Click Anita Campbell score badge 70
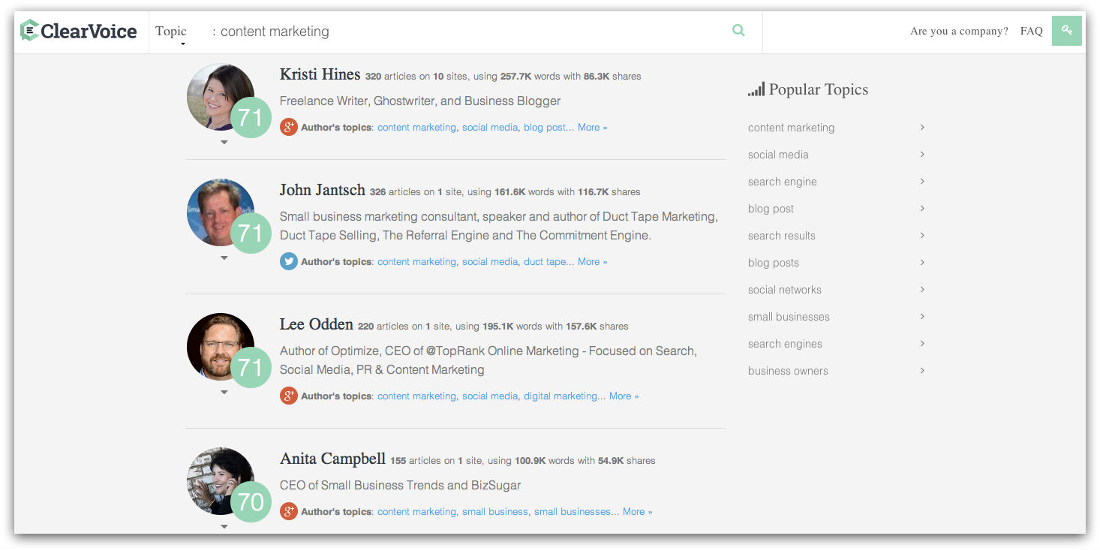This screenshot has width=1100, height=550. click(x=250, y=502)
